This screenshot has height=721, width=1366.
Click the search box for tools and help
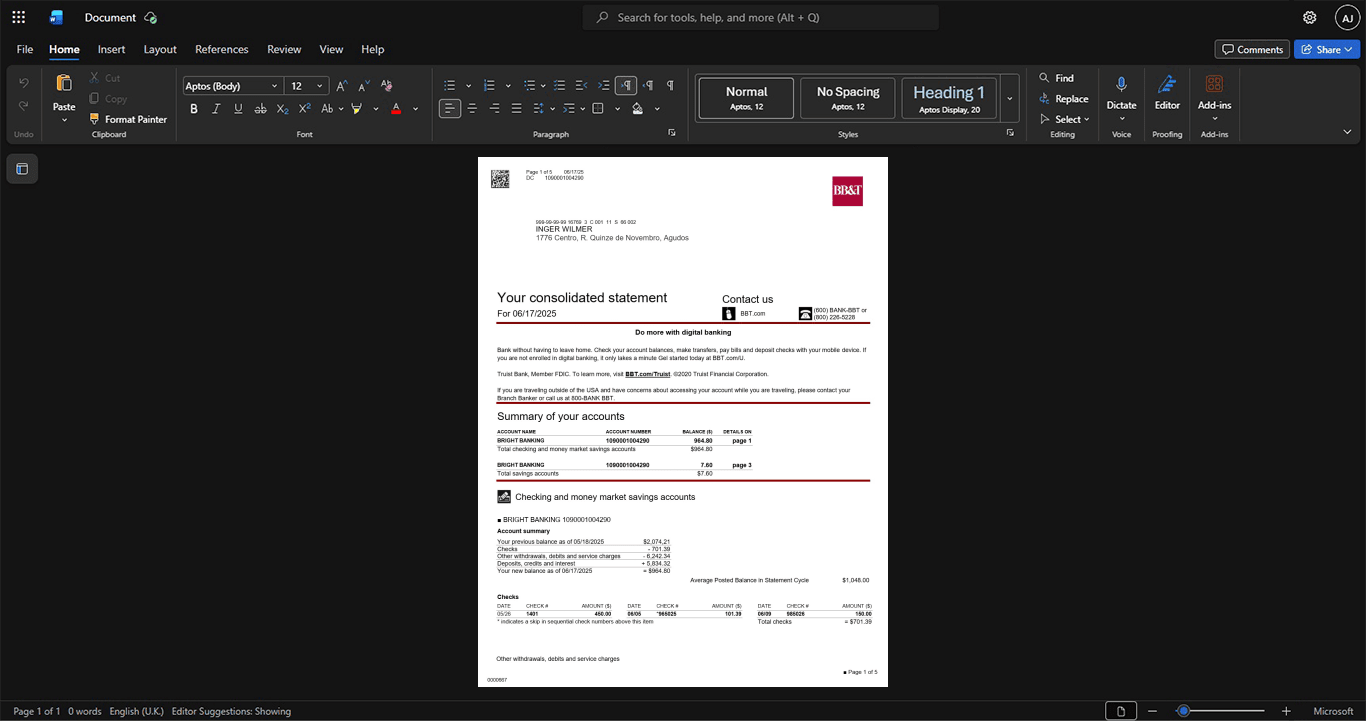pyautogui.click(x=761, y=17)
